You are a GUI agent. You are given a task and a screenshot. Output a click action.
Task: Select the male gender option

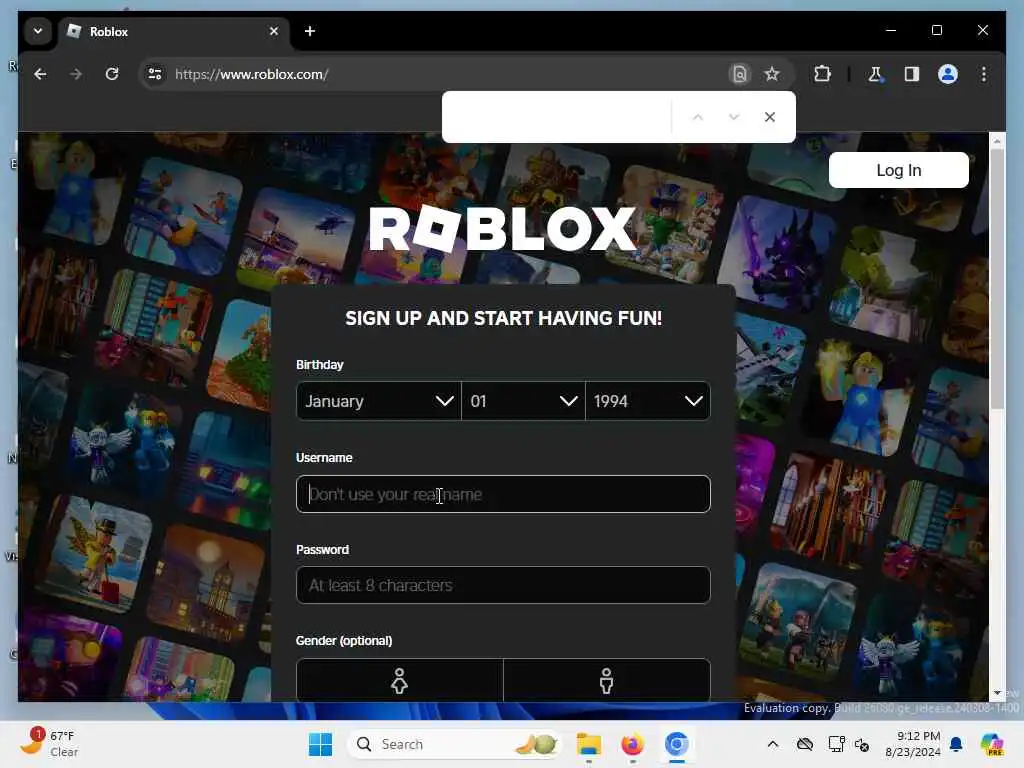pyautogui.click(x=607, y=681)
